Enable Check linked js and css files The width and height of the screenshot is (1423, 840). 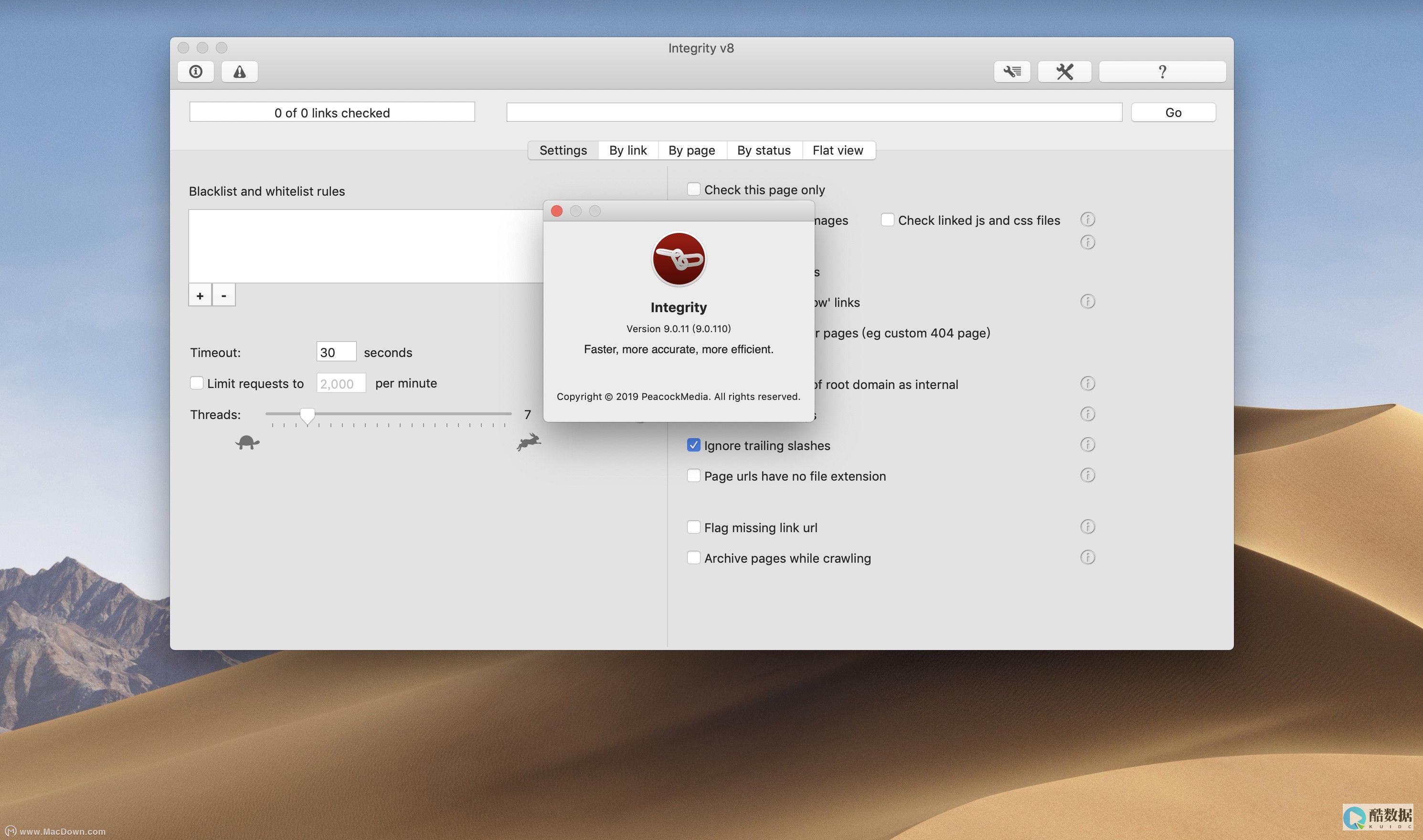click(x=887, y=220)
